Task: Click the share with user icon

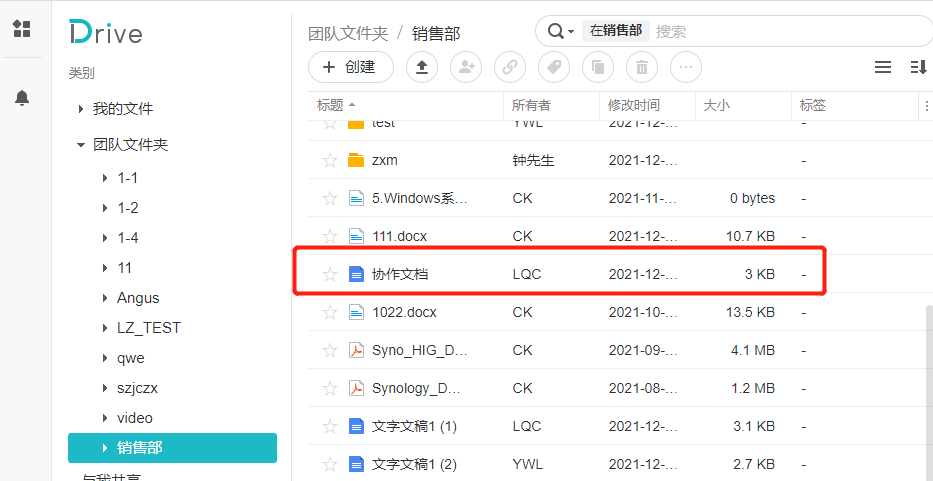Action: 466,67
